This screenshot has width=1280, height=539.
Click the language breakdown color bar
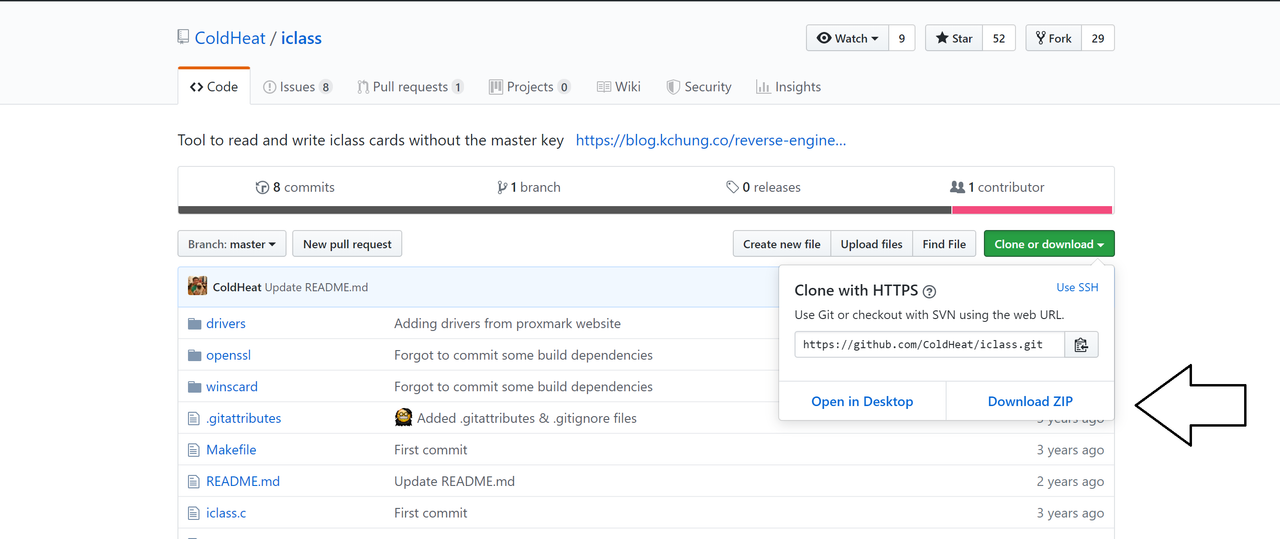[646, 210]
